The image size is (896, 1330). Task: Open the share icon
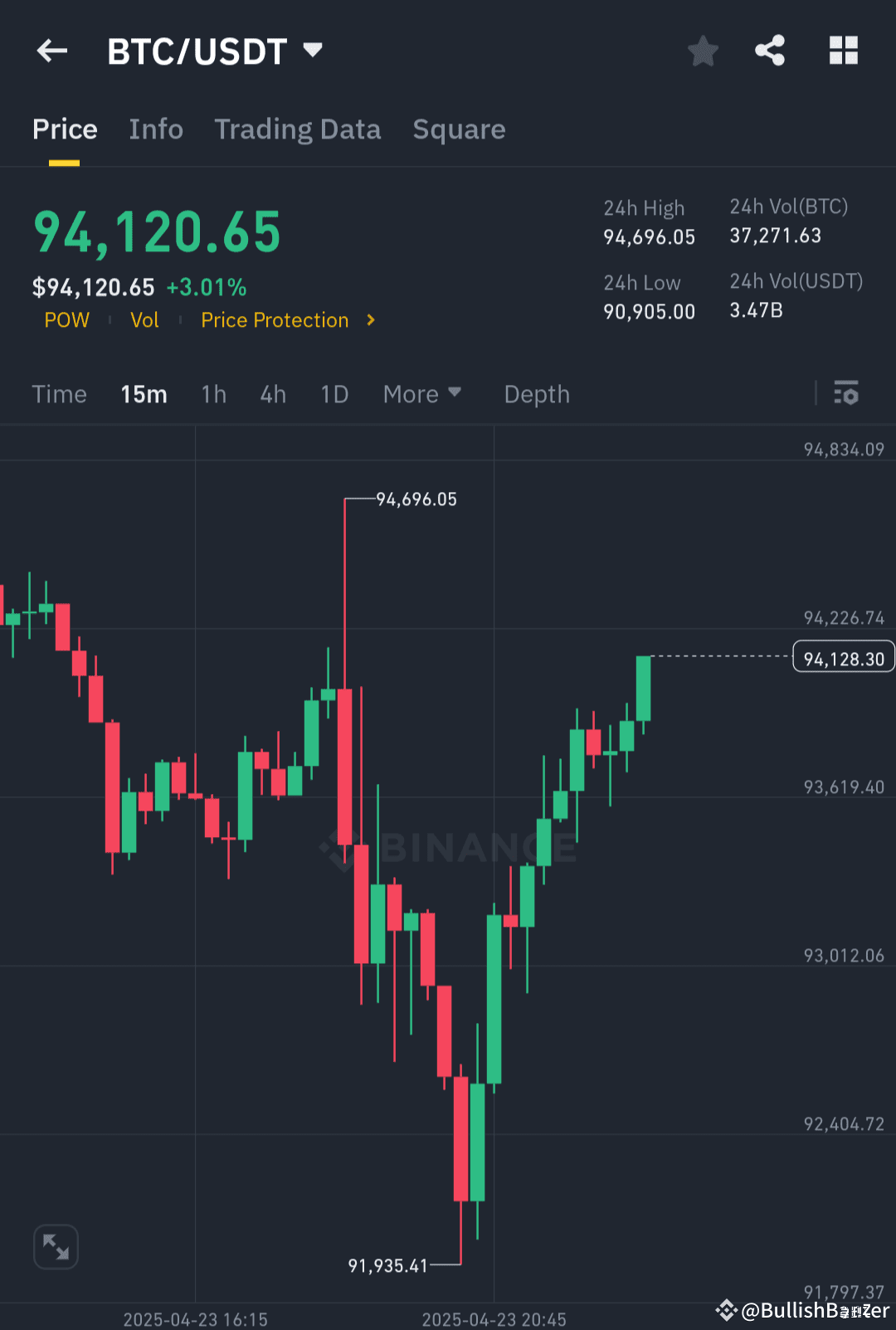(x=770, y=51)
